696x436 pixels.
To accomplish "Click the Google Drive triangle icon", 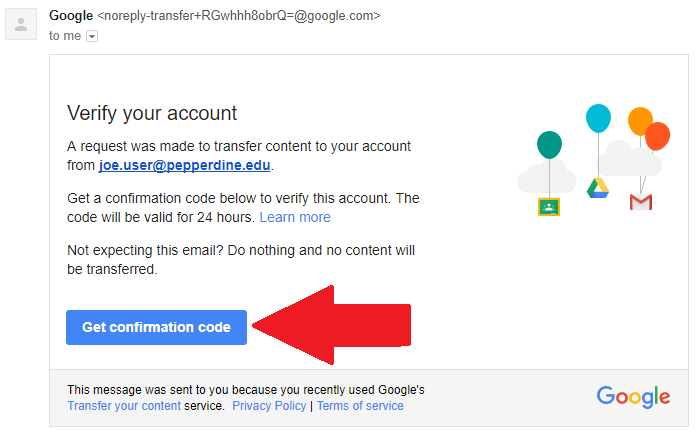I will coord(598,188).
